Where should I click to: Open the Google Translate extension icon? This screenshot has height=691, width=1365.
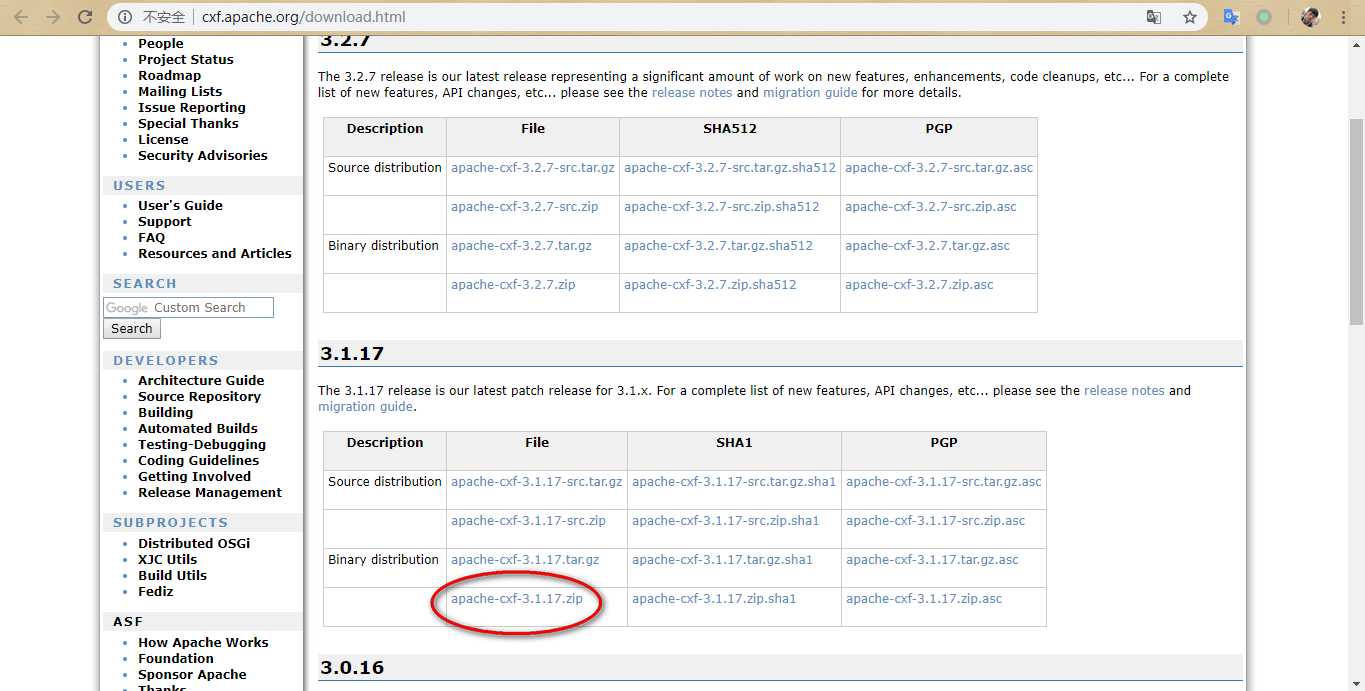pyautogui.click(x=1232, y=17)
